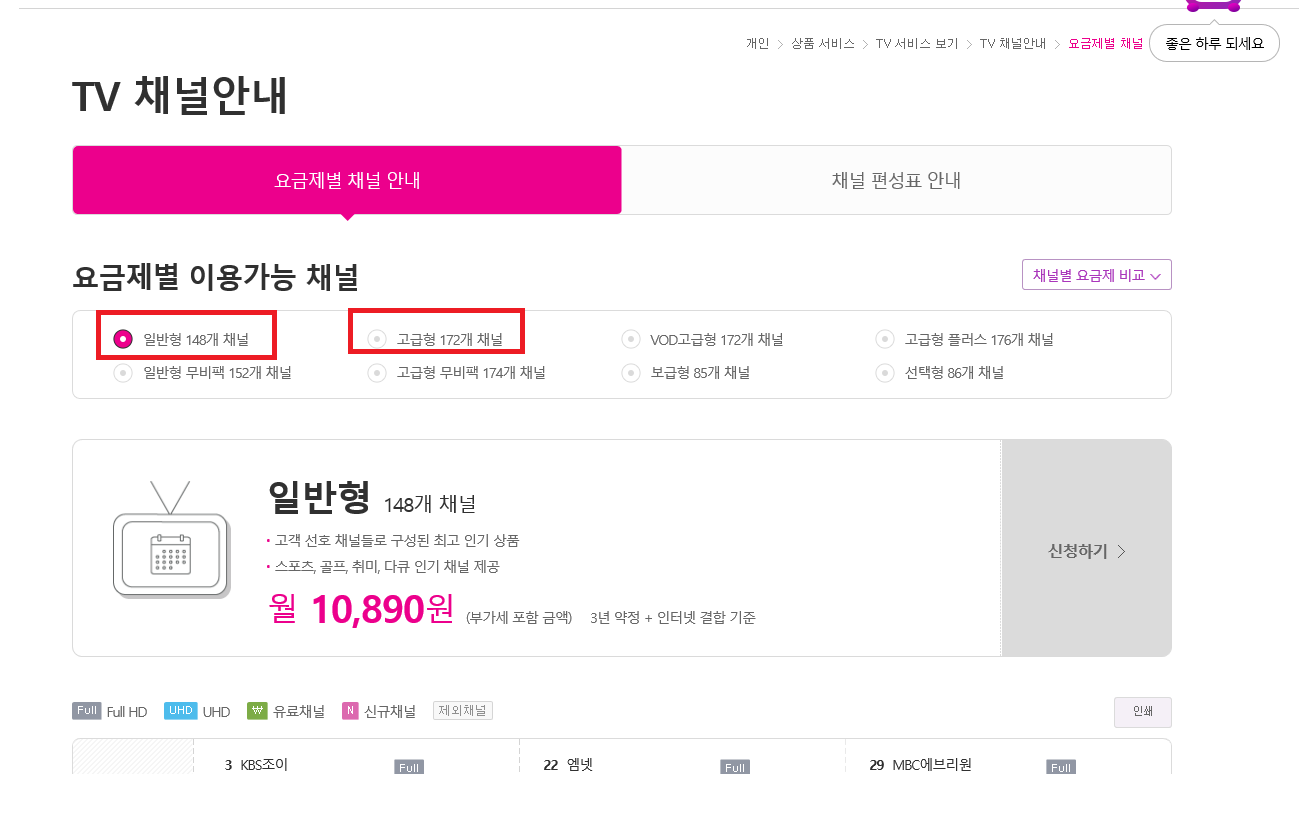
Task: Click the paid channel (유료채널) won icon
Action: (x=257, y=711)
